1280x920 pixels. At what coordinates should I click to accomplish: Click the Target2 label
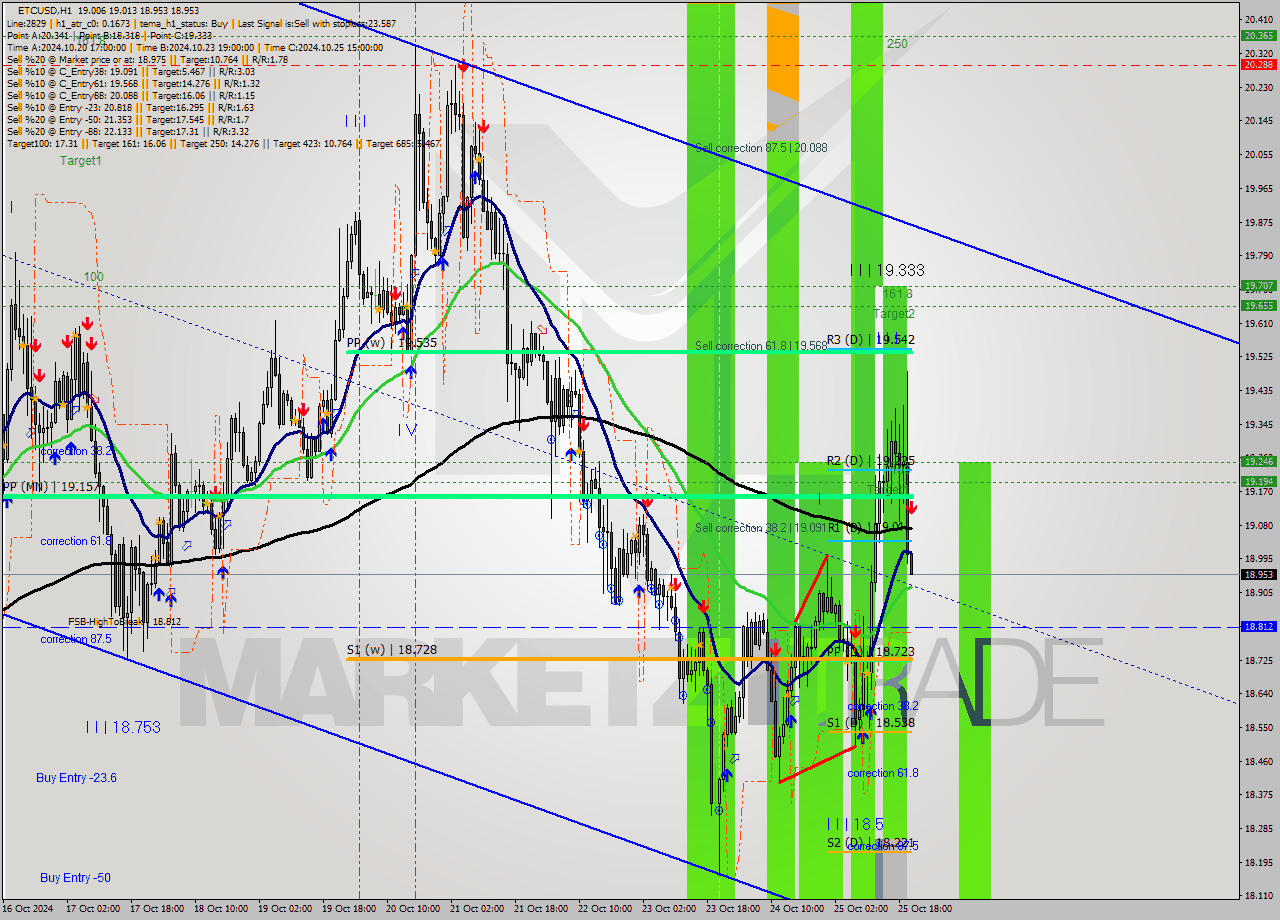[894, 313]
